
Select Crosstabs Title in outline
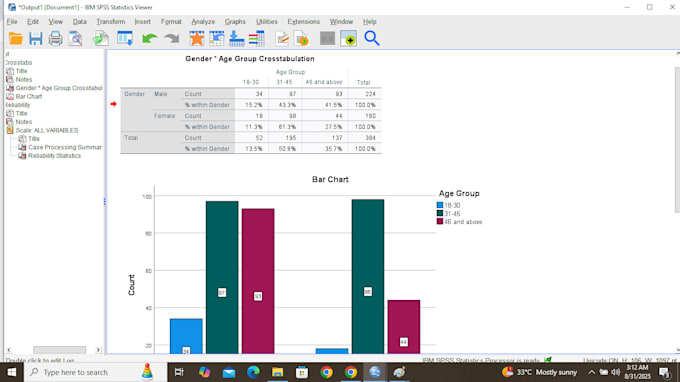[x=21, y=71]
